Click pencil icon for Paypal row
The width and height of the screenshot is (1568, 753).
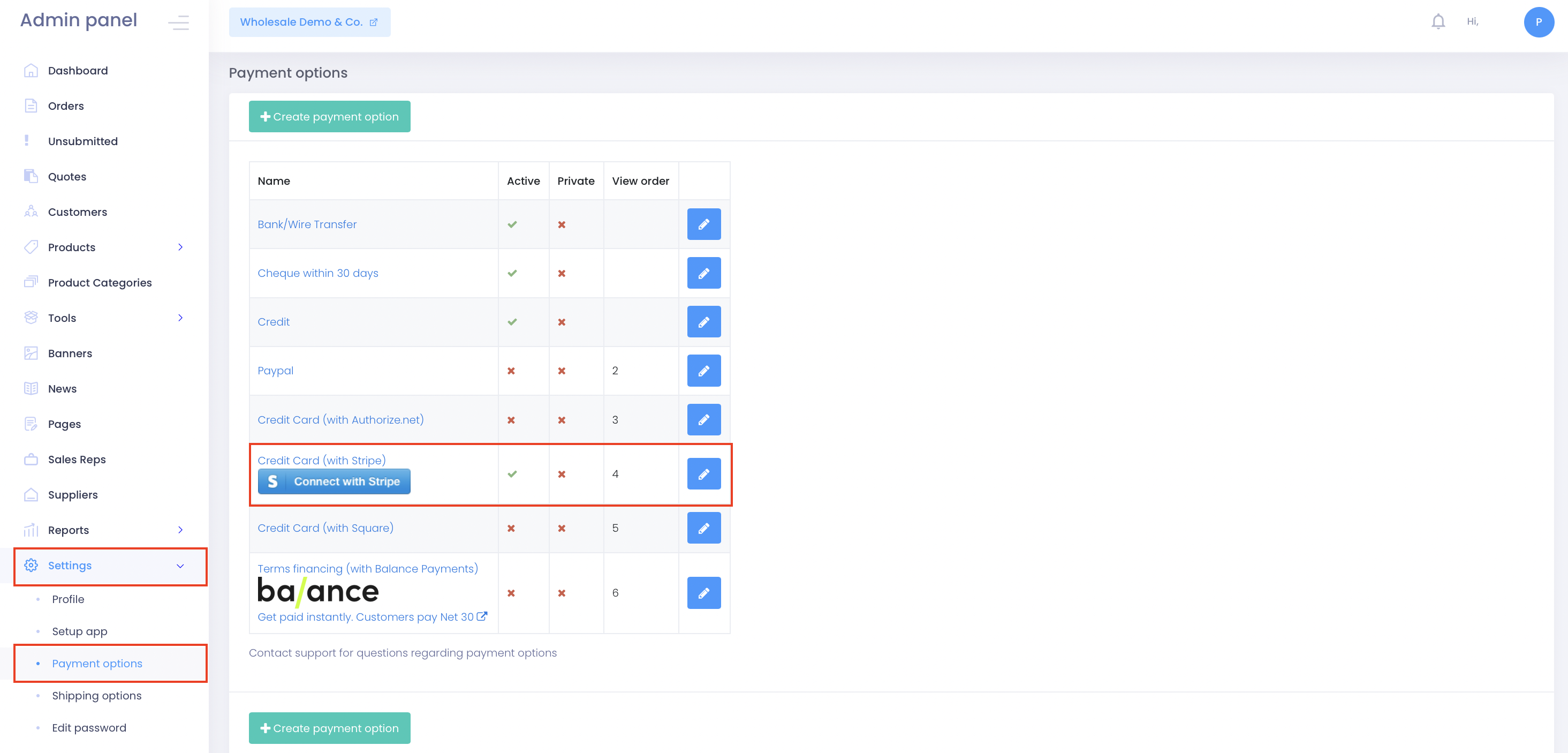click(703, 371)
